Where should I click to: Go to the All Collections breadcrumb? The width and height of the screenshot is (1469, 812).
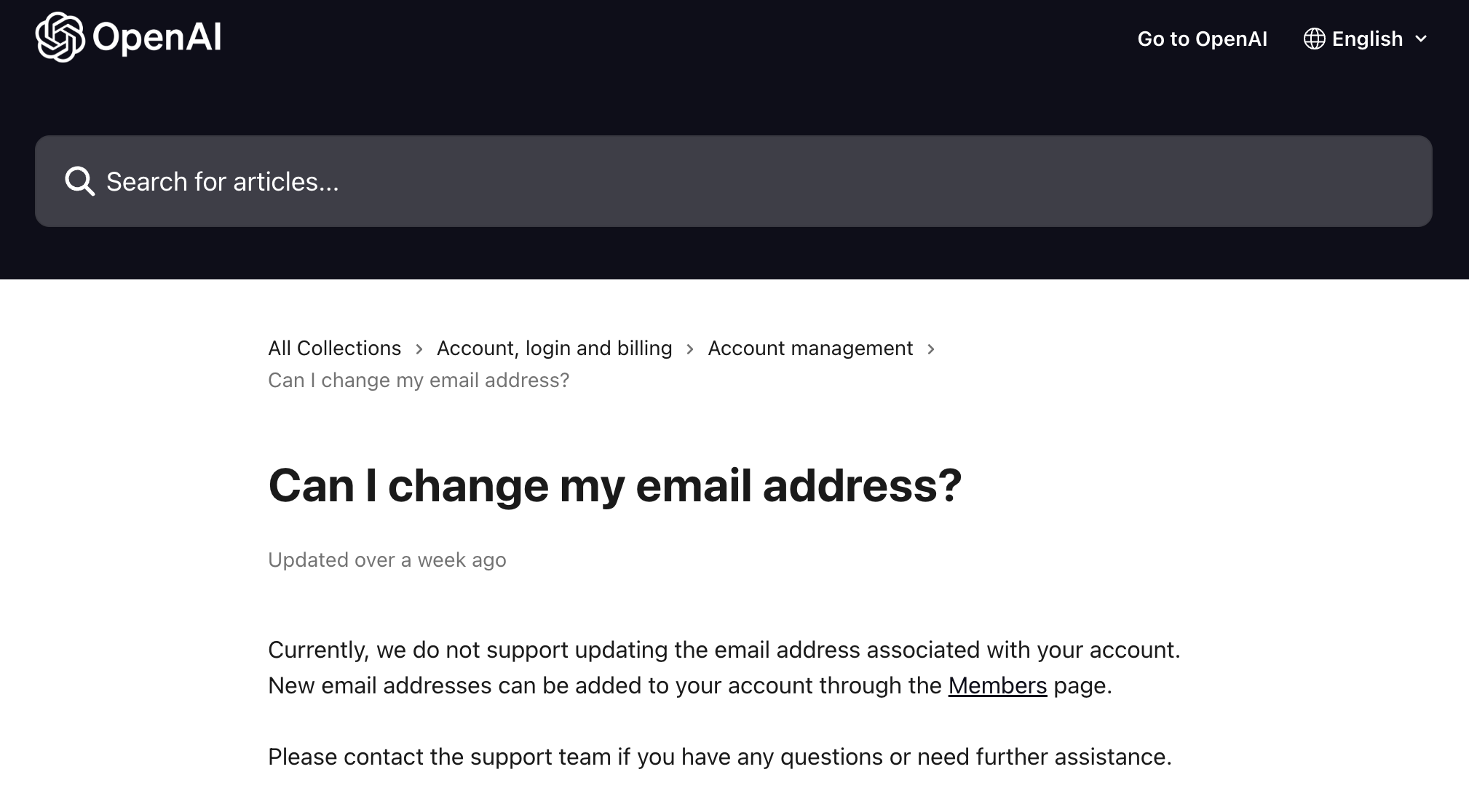334,349
